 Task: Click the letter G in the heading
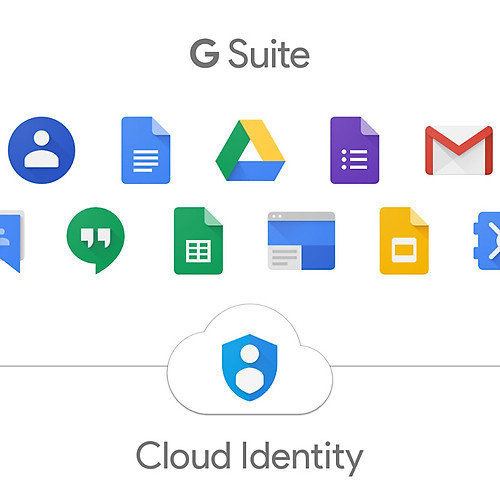click(204, 53)
